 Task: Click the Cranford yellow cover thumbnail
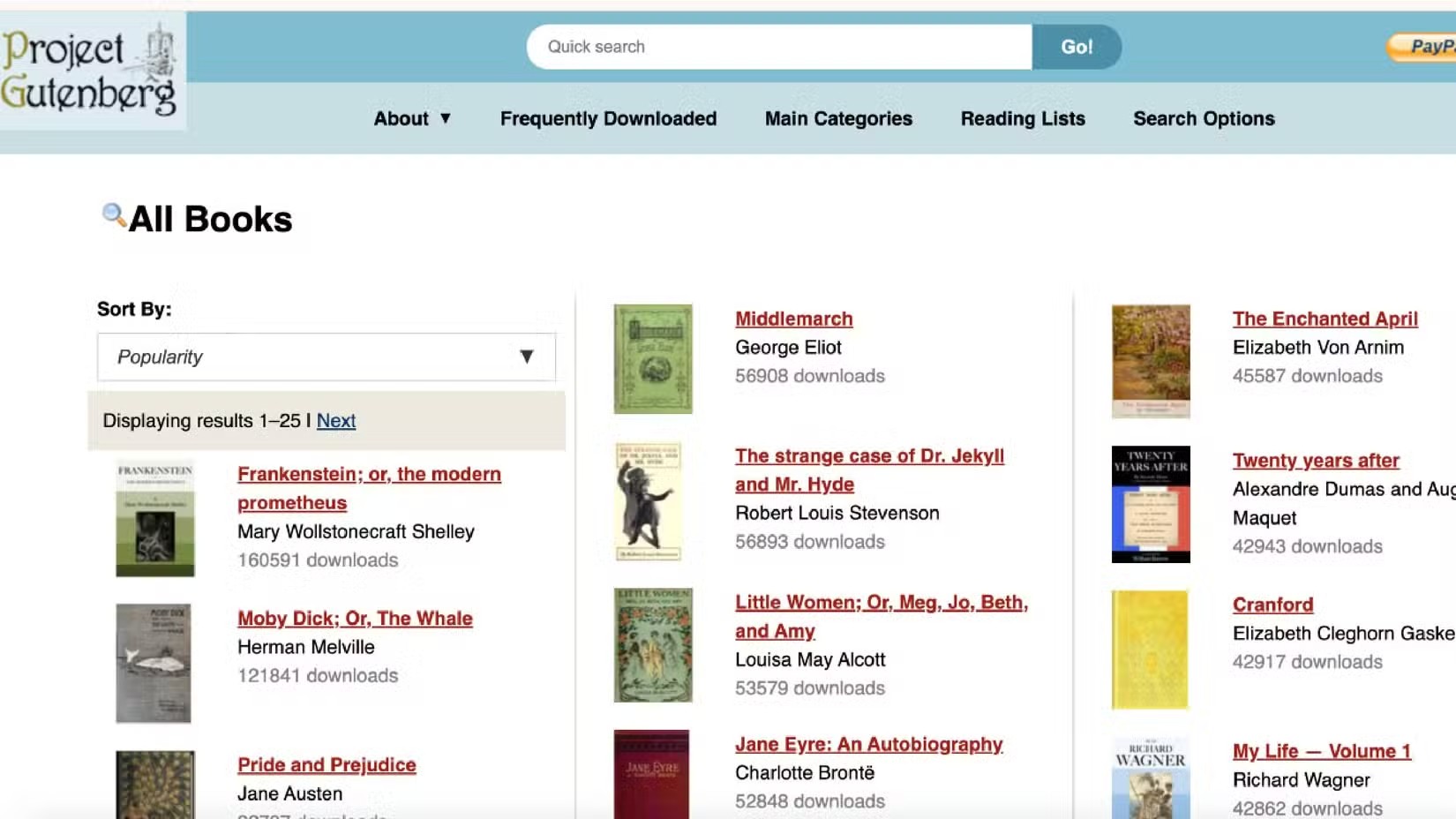pyautogui.click(x=1151, y=650)
